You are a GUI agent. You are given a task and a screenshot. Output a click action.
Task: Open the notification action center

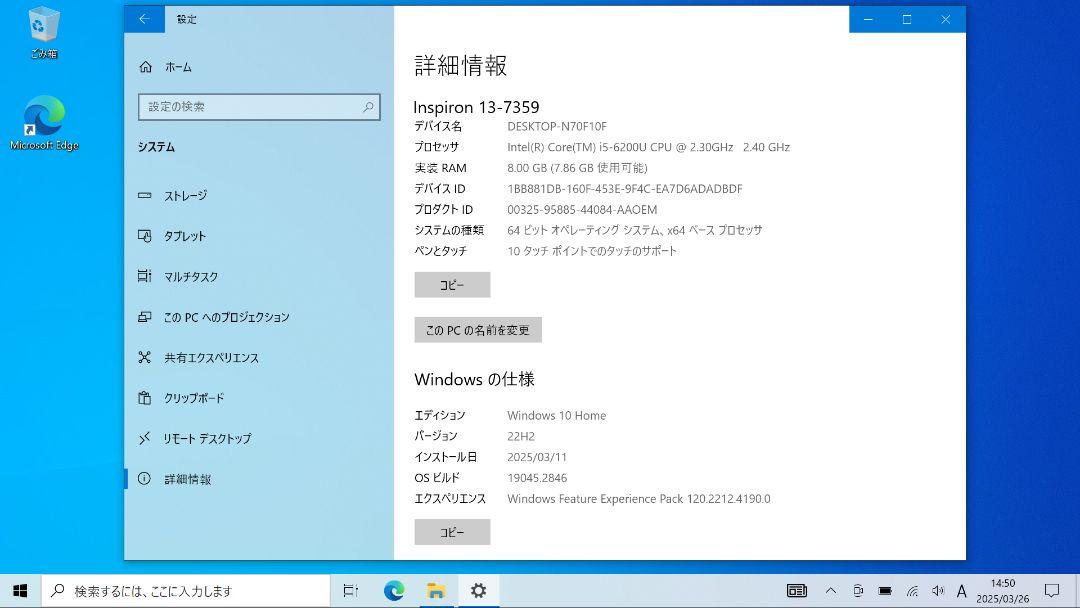click(x=1052, y=591)
